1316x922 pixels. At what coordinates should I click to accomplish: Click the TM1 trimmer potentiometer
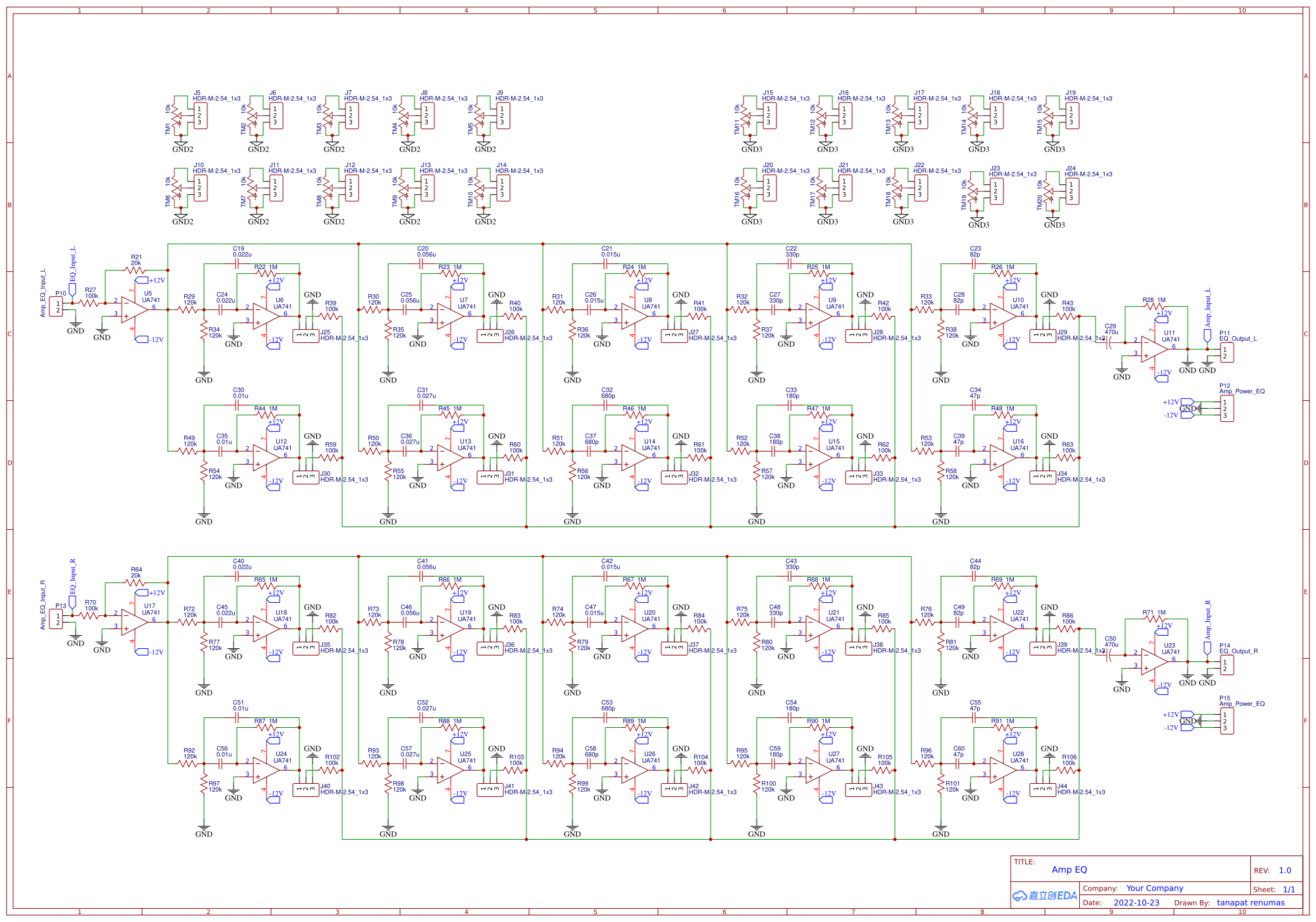tap(176, 116)
